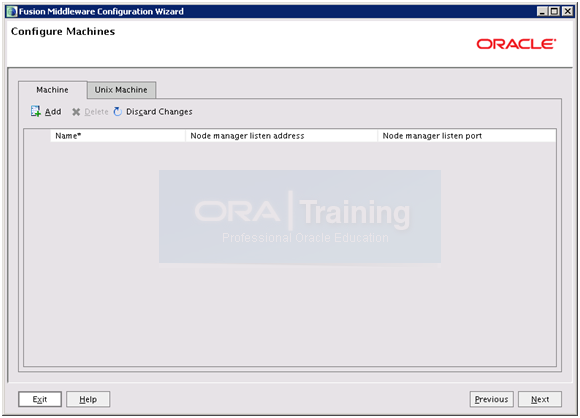The height and width of the screenshot is (418, 580).
Task: Click the Discard Changes label
Action: 159,112
